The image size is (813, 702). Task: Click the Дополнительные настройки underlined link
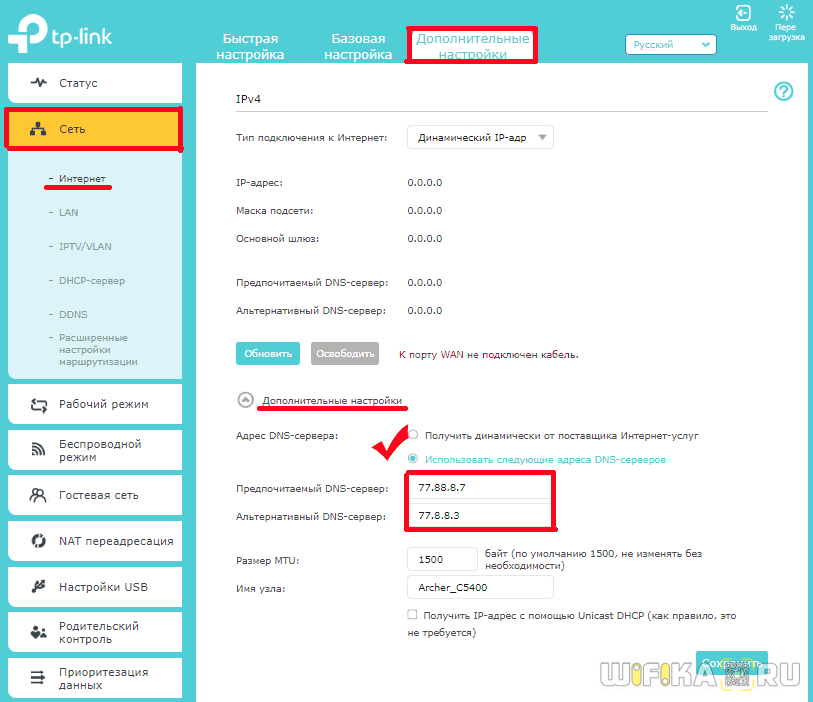(x=332, y=400)
